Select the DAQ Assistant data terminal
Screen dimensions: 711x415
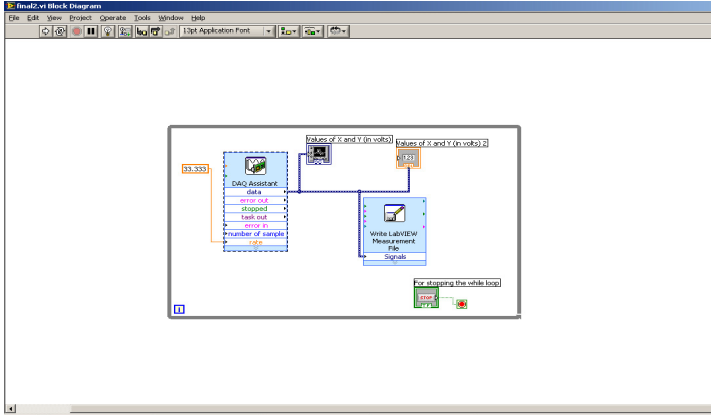pos(256,192)
